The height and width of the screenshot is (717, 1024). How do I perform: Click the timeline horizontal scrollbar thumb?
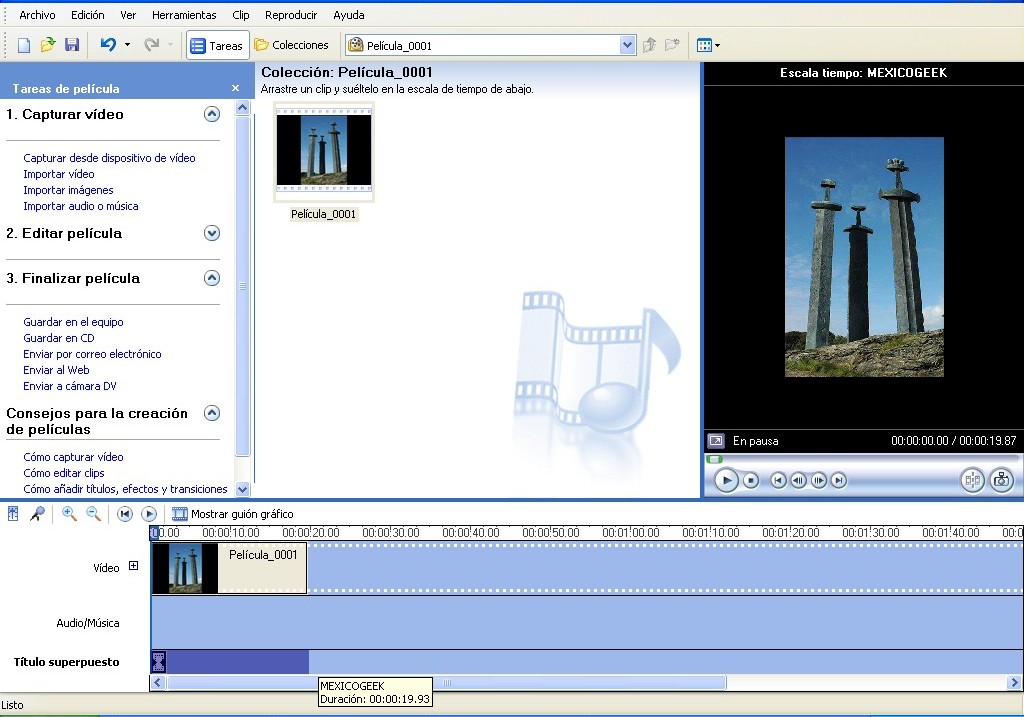point(447,683)
